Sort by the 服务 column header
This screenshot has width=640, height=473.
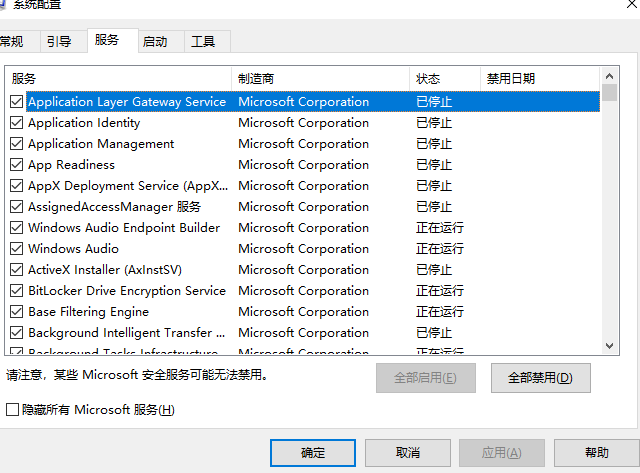click(118, 78)
